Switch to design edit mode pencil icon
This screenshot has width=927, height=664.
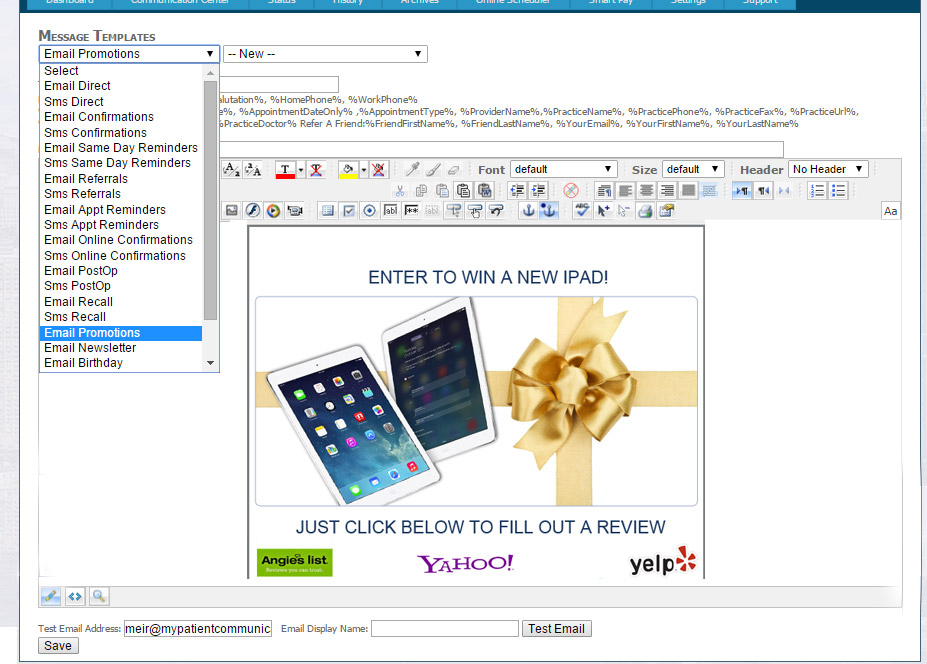click(x=51, y=596)
